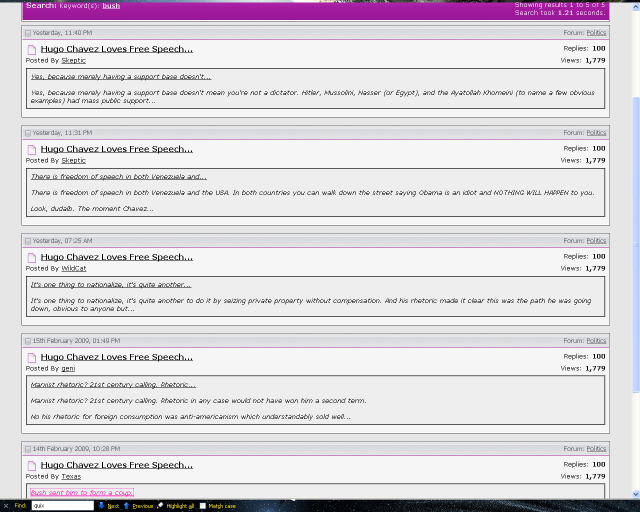The width and height of the screenshot is (640, 512).
Task: Click thread page icon in Yesterday 11:31 PM result
Action: tap(32, 150)
